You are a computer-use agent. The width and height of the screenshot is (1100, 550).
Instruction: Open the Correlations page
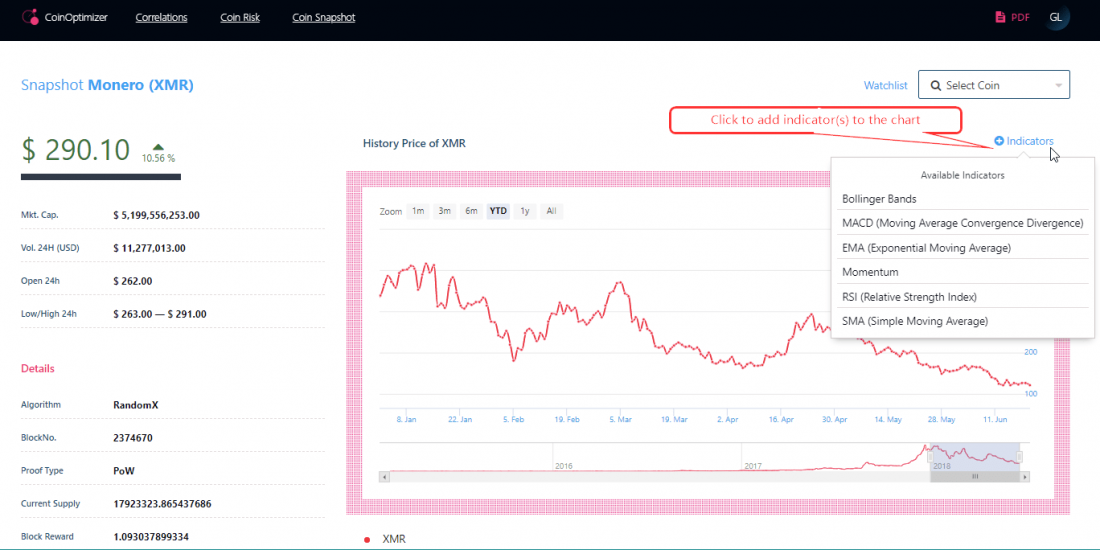[163, 17]
